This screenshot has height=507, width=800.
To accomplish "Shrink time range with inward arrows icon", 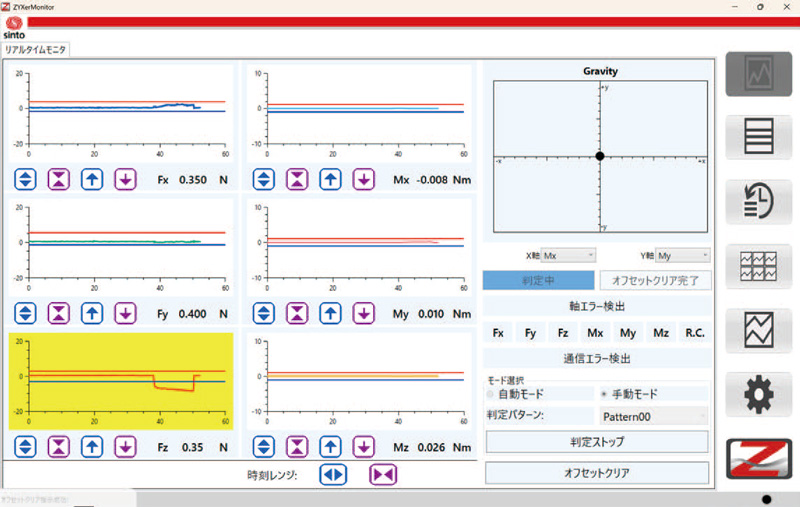I will pyautogui.click(x=383, y=474).
